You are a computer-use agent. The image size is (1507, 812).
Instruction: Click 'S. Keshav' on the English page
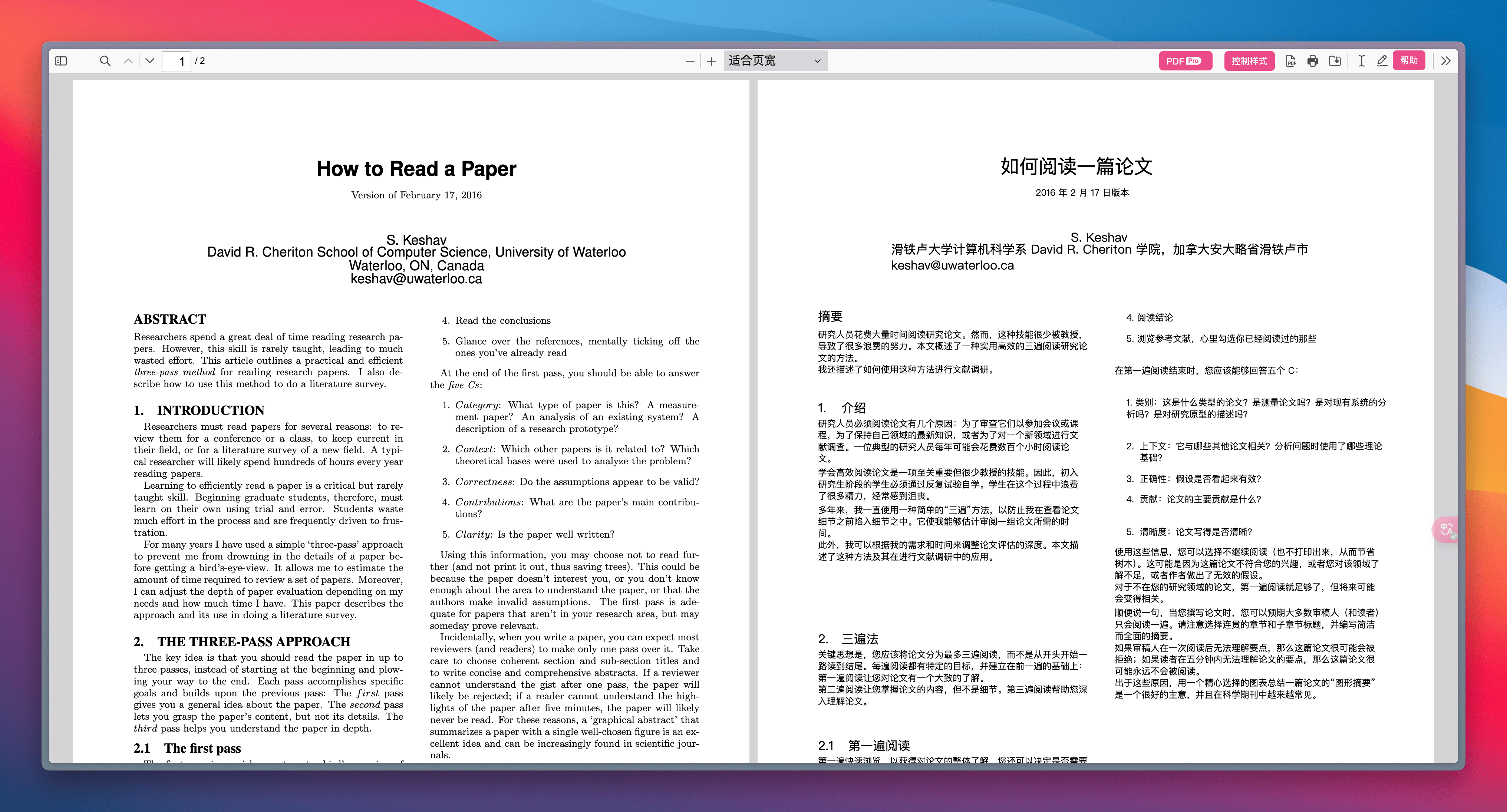click(x=416, y=240)
